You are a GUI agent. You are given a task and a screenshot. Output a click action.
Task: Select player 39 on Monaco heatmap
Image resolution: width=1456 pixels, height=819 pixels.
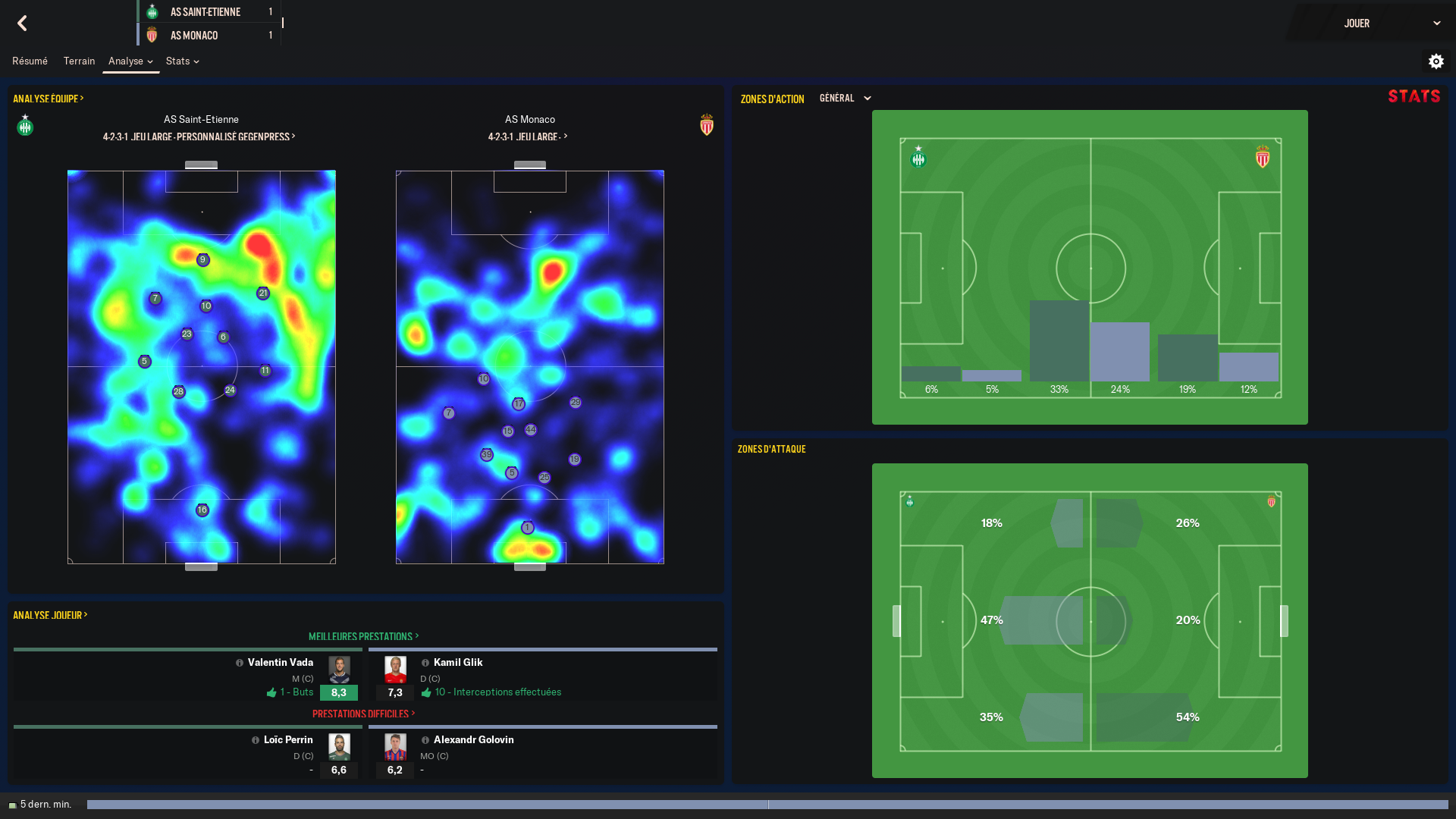click(486, 455)
